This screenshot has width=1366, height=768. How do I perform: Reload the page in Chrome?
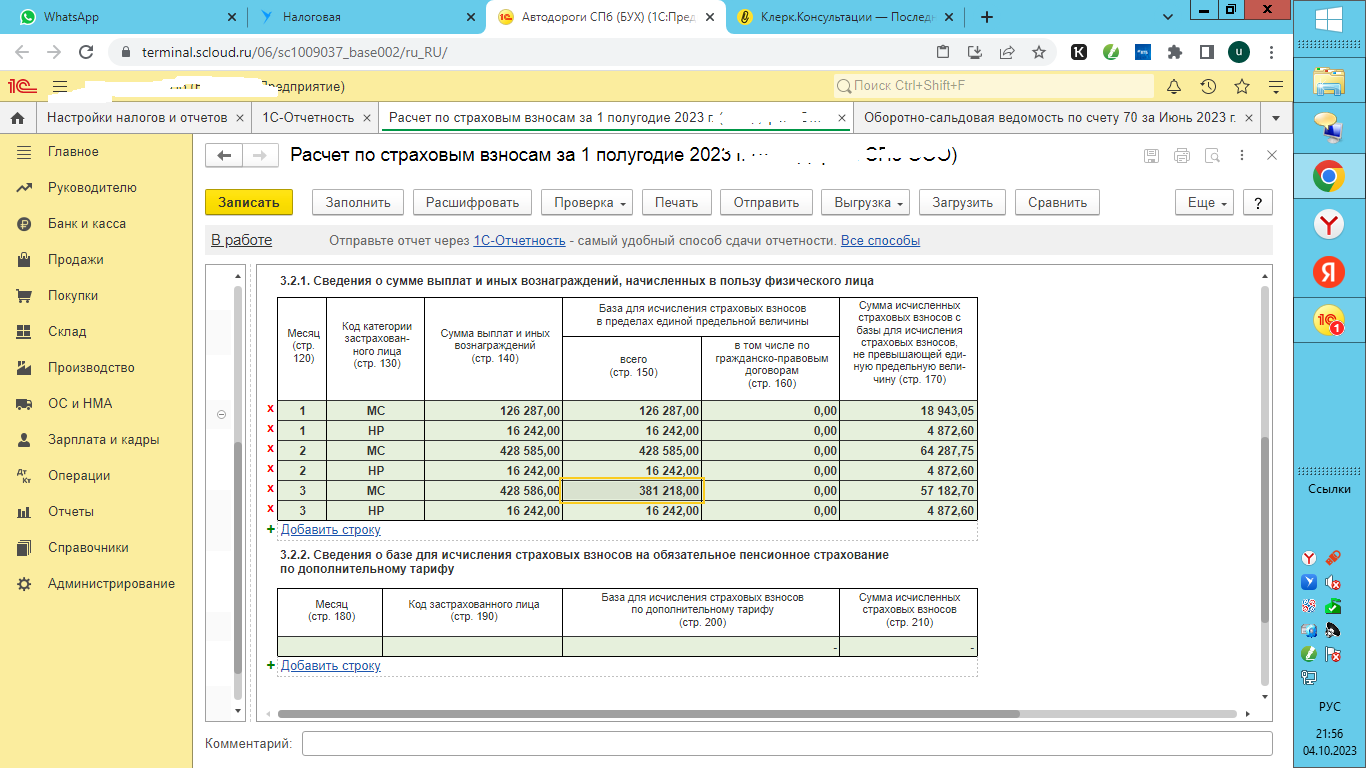(85, 52)
